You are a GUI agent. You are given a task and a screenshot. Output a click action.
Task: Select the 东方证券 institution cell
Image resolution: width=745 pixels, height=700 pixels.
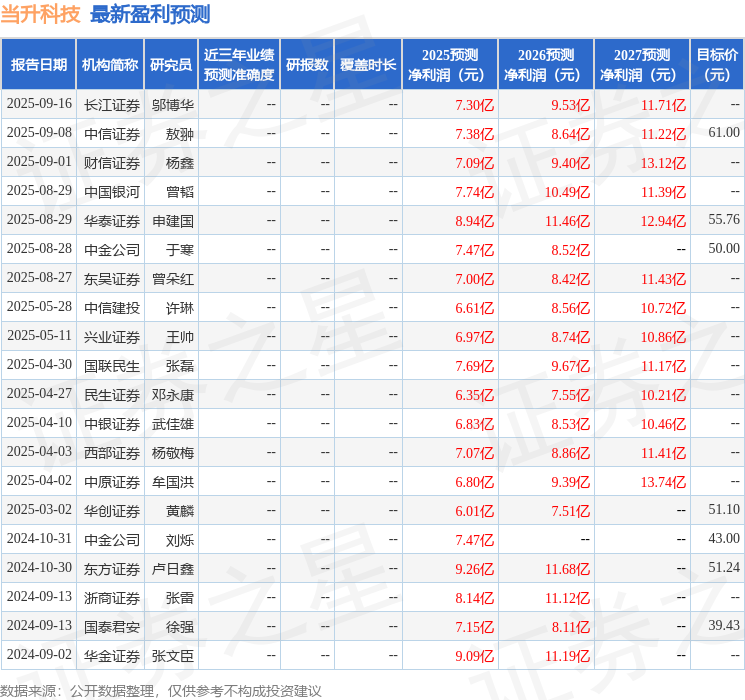pyautogui.click(x=112, y=569)
